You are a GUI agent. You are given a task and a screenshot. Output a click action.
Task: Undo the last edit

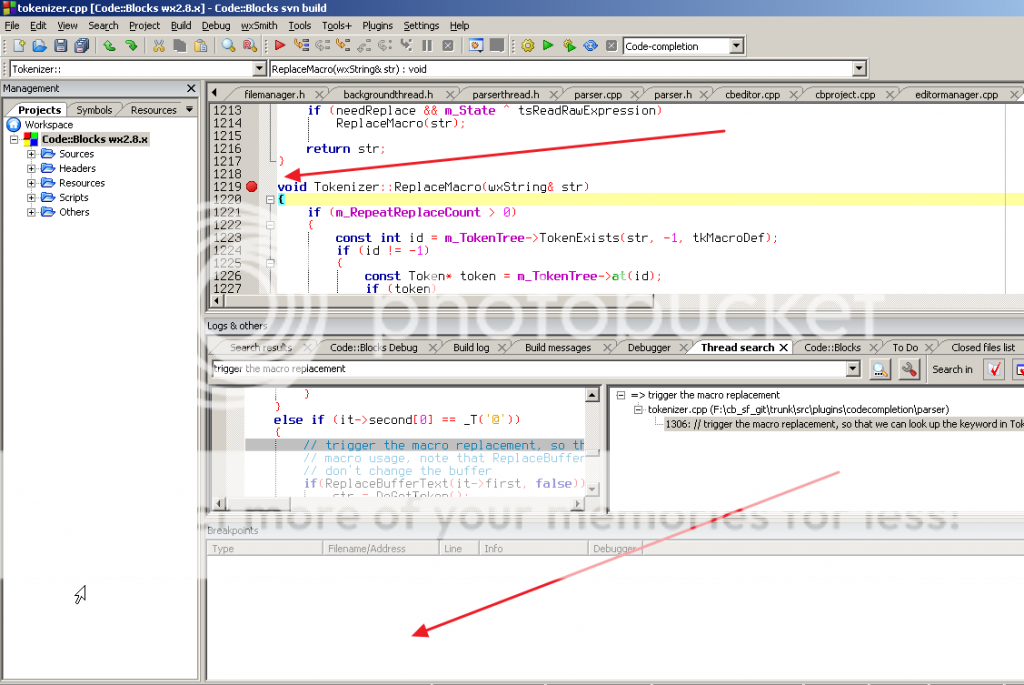pyautogui.click(x=110, y=46)
